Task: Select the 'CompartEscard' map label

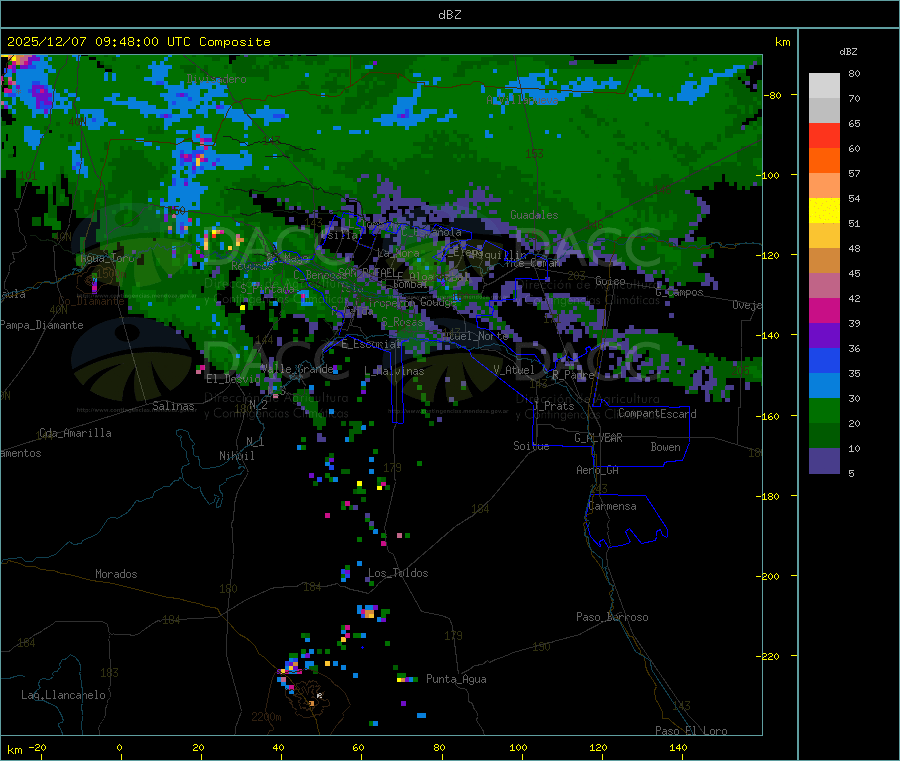Action: [657, 414]
